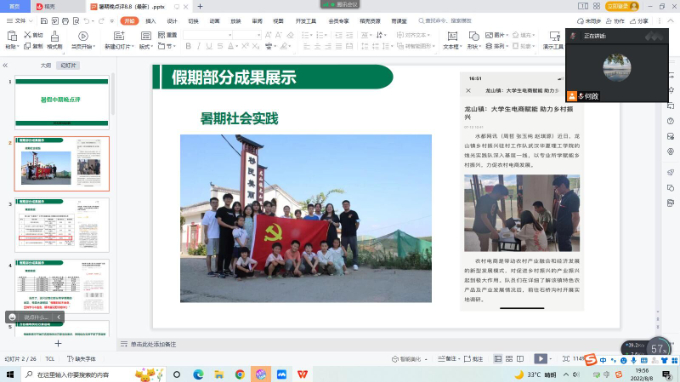Toggle Italic formatting

point(199,46)
